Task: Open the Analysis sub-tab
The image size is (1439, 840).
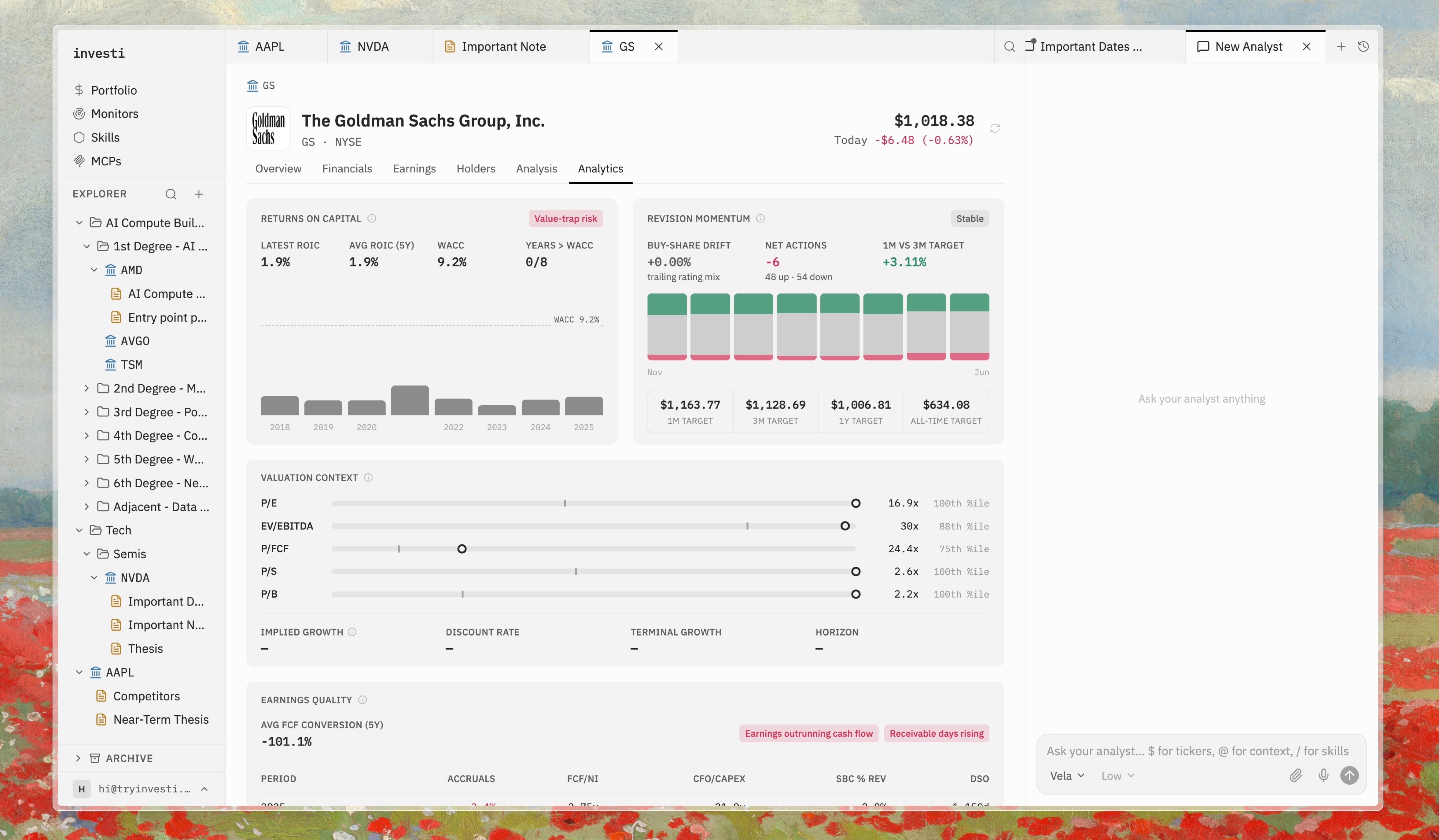Action: coord(536,169)
